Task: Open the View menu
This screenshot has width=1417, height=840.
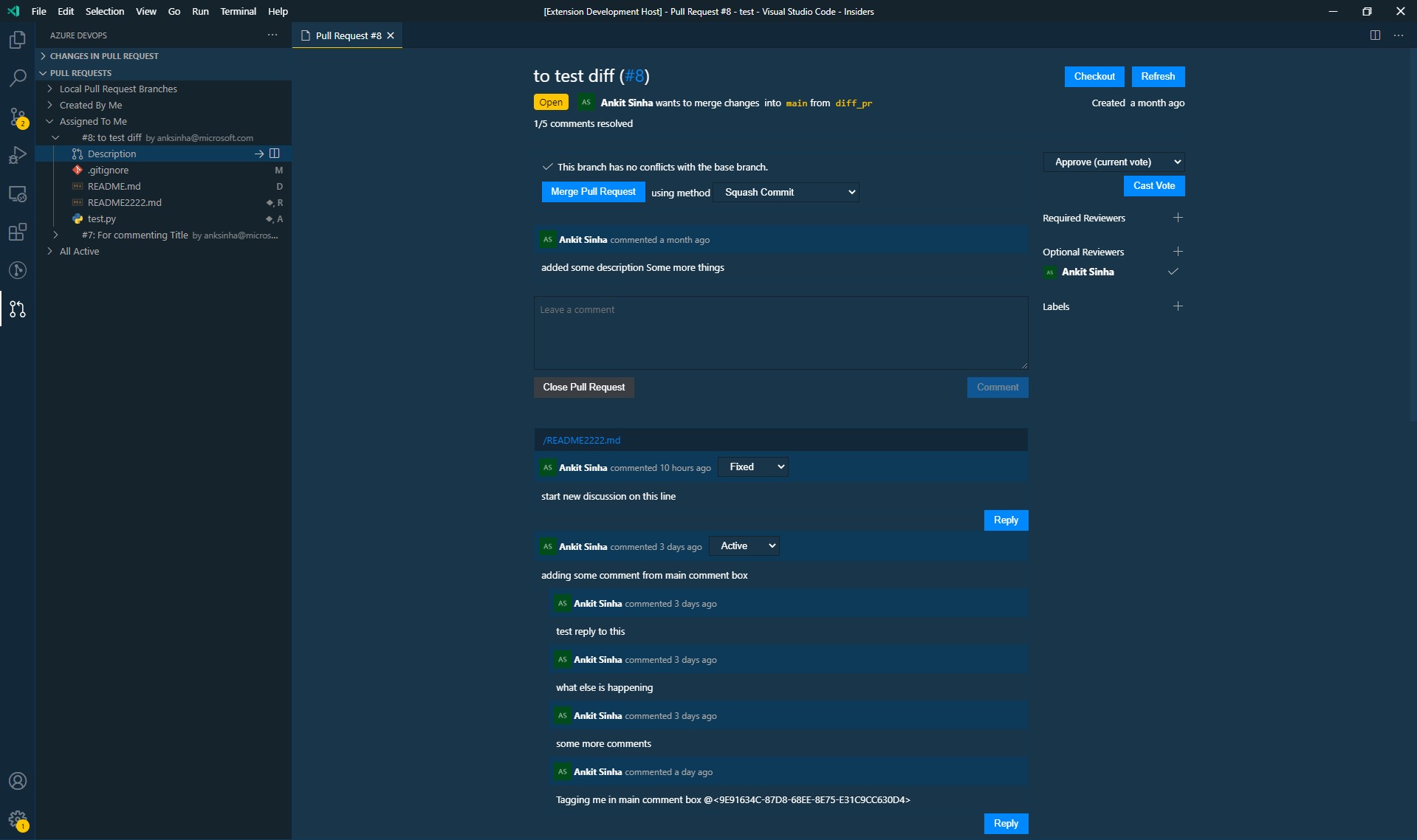Action: coord(146,11)
